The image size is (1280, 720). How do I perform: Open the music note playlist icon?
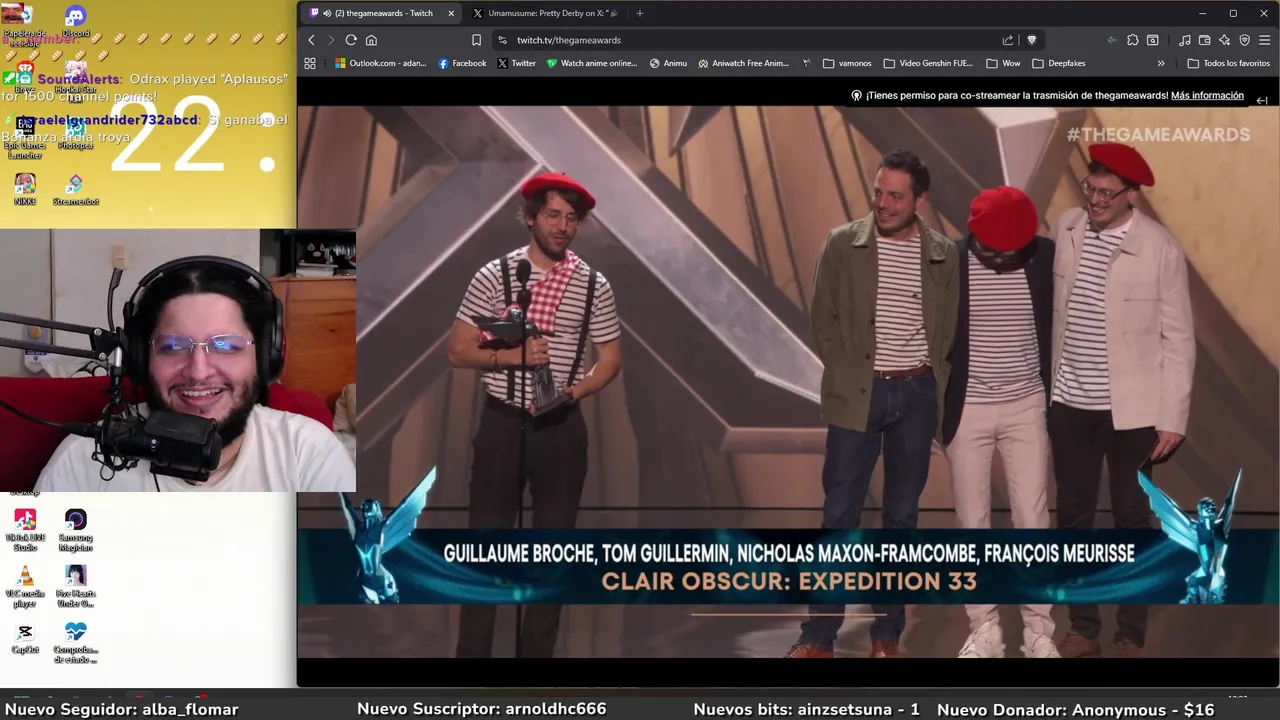pyautogui.click(x=1185, y=40)
